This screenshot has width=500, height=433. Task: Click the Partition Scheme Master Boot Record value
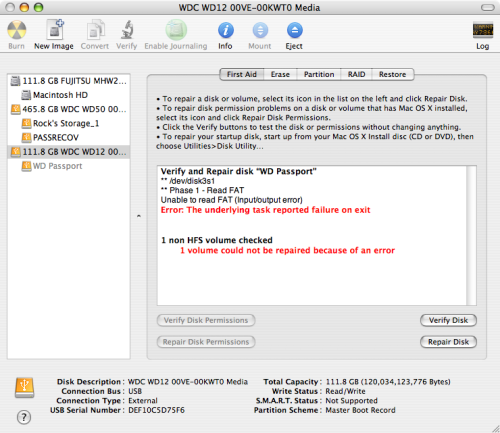click(x=360, y=410)
